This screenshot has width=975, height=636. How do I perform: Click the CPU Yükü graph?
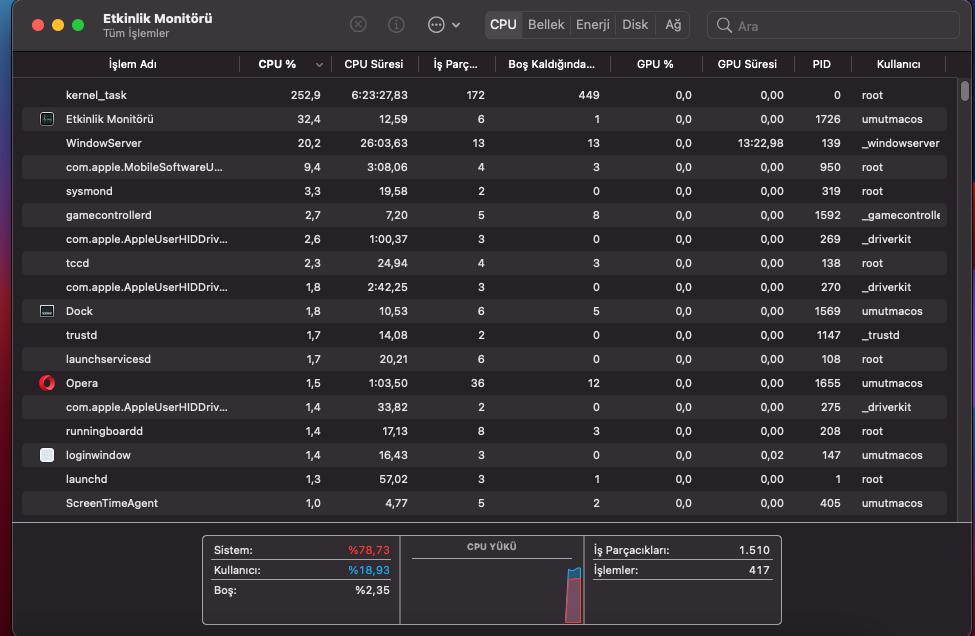(x=492, y=585)
